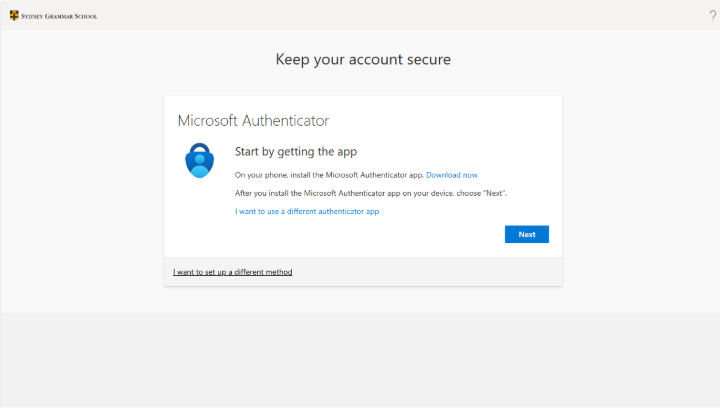Open the Download now link
This screenshot has width=720, height=408.
point(452,175)
